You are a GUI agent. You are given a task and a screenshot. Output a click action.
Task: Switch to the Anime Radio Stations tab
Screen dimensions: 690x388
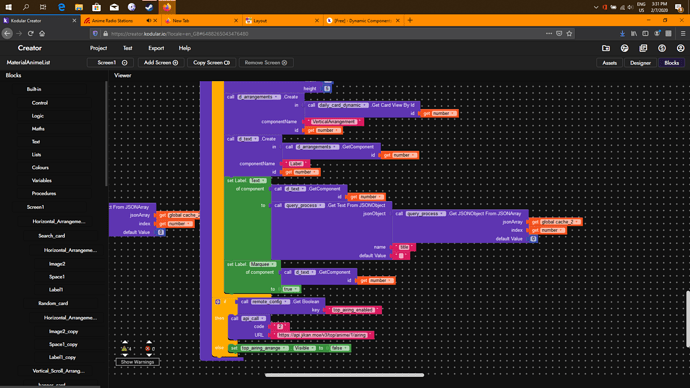[121, 21]
